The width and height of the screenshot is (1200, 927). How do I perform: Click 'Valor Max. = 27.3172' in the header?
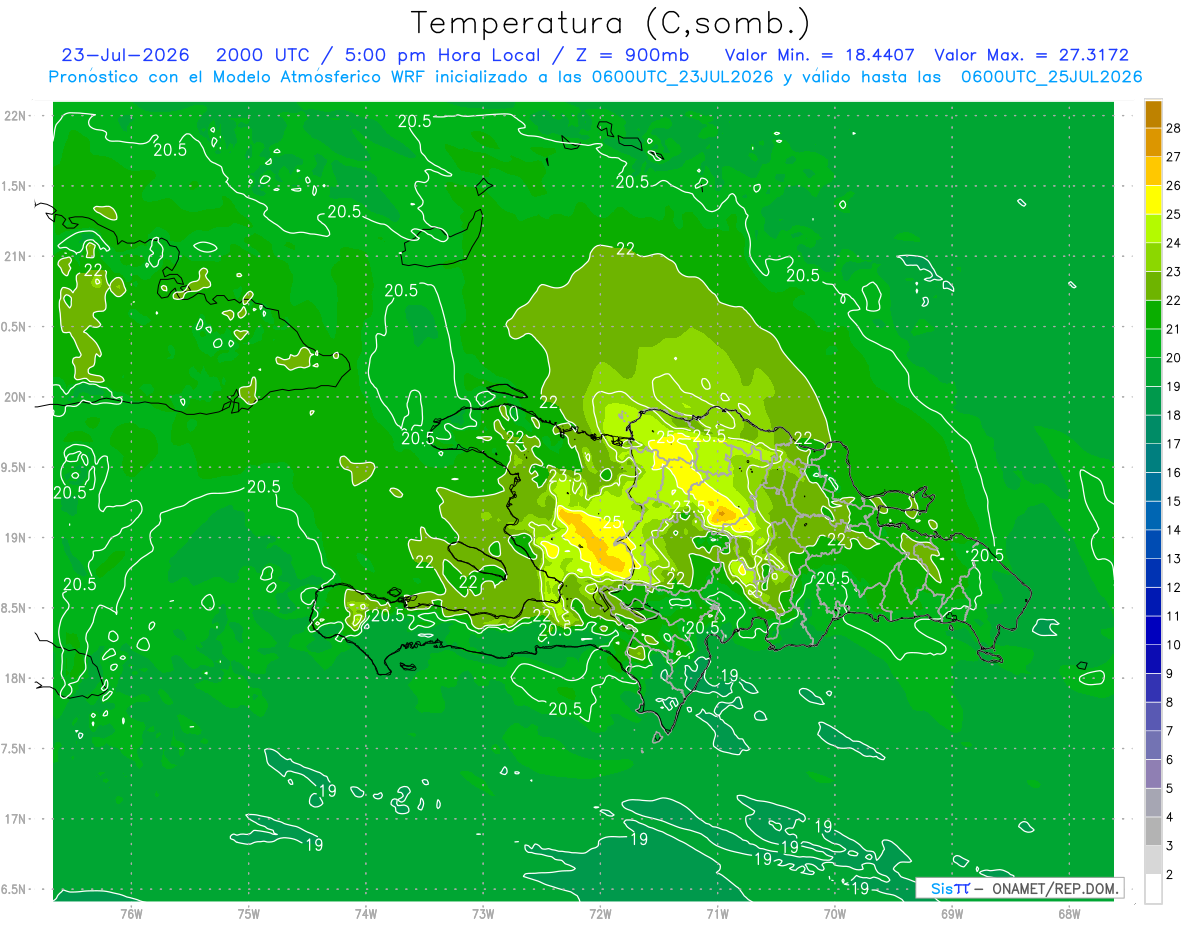click(1032, 55)
